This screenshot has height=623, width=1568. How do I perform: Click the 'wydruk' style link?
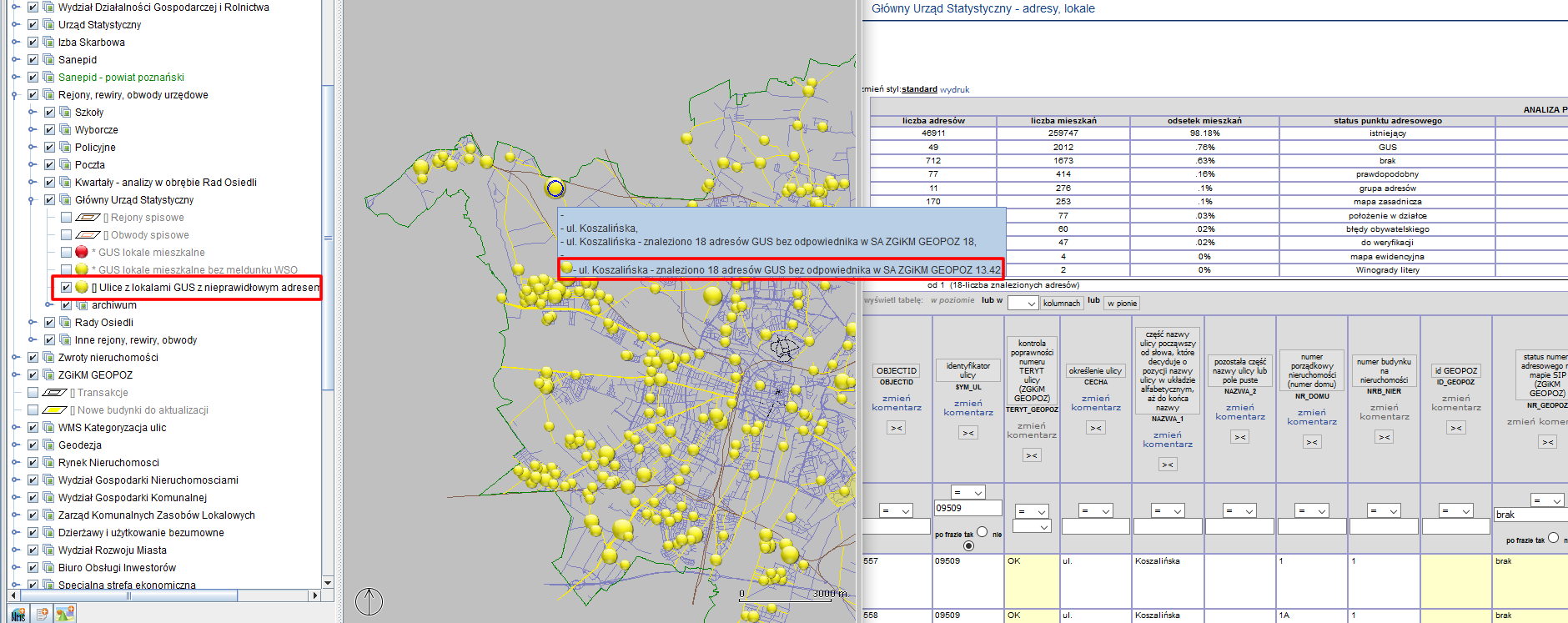(x=954, y=89)
